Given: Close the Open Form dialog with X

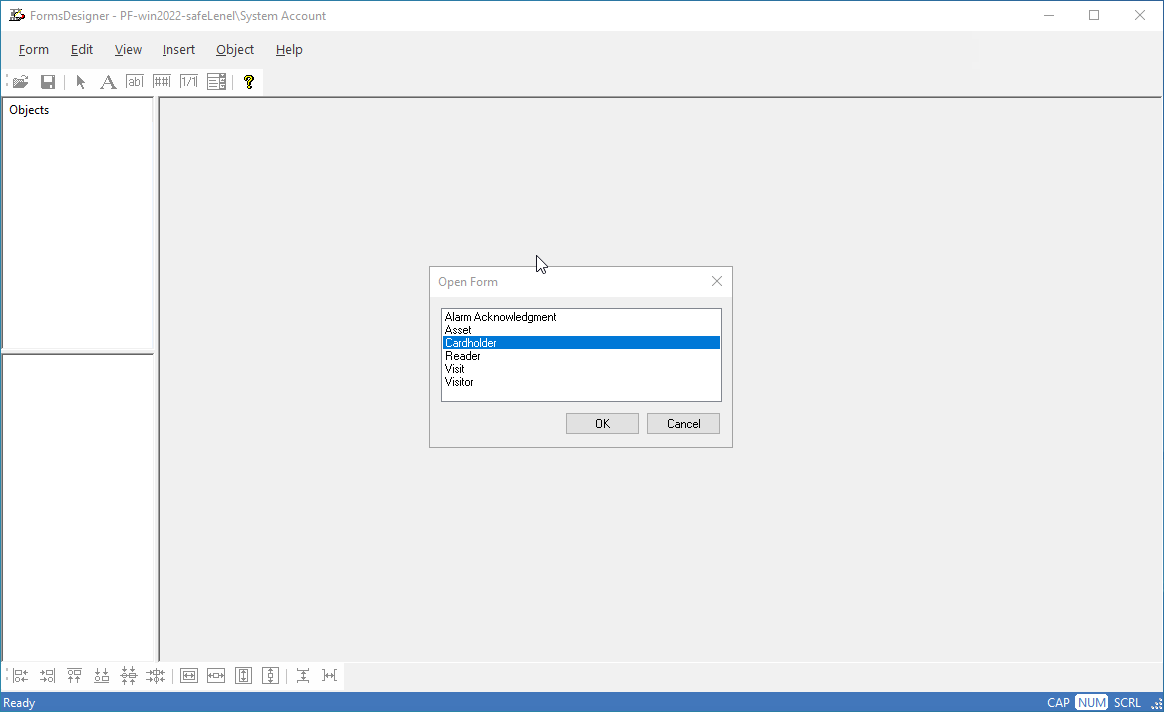Looking at the screenshot, I should coord(716,282).
